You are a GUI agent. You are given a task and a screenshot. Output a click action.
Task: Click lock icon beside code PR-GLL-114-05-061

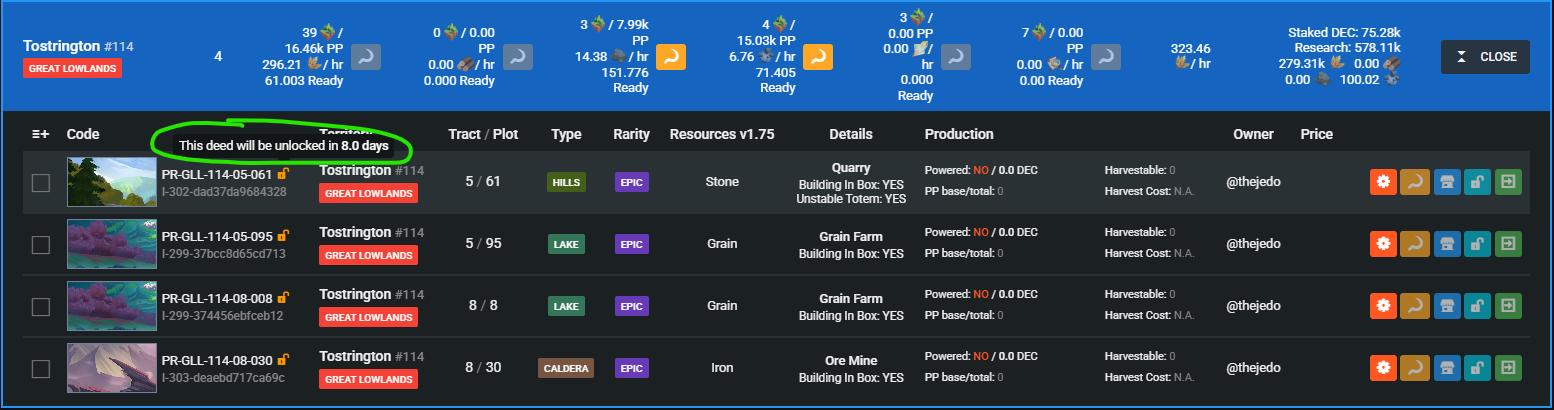pos(283,173)
